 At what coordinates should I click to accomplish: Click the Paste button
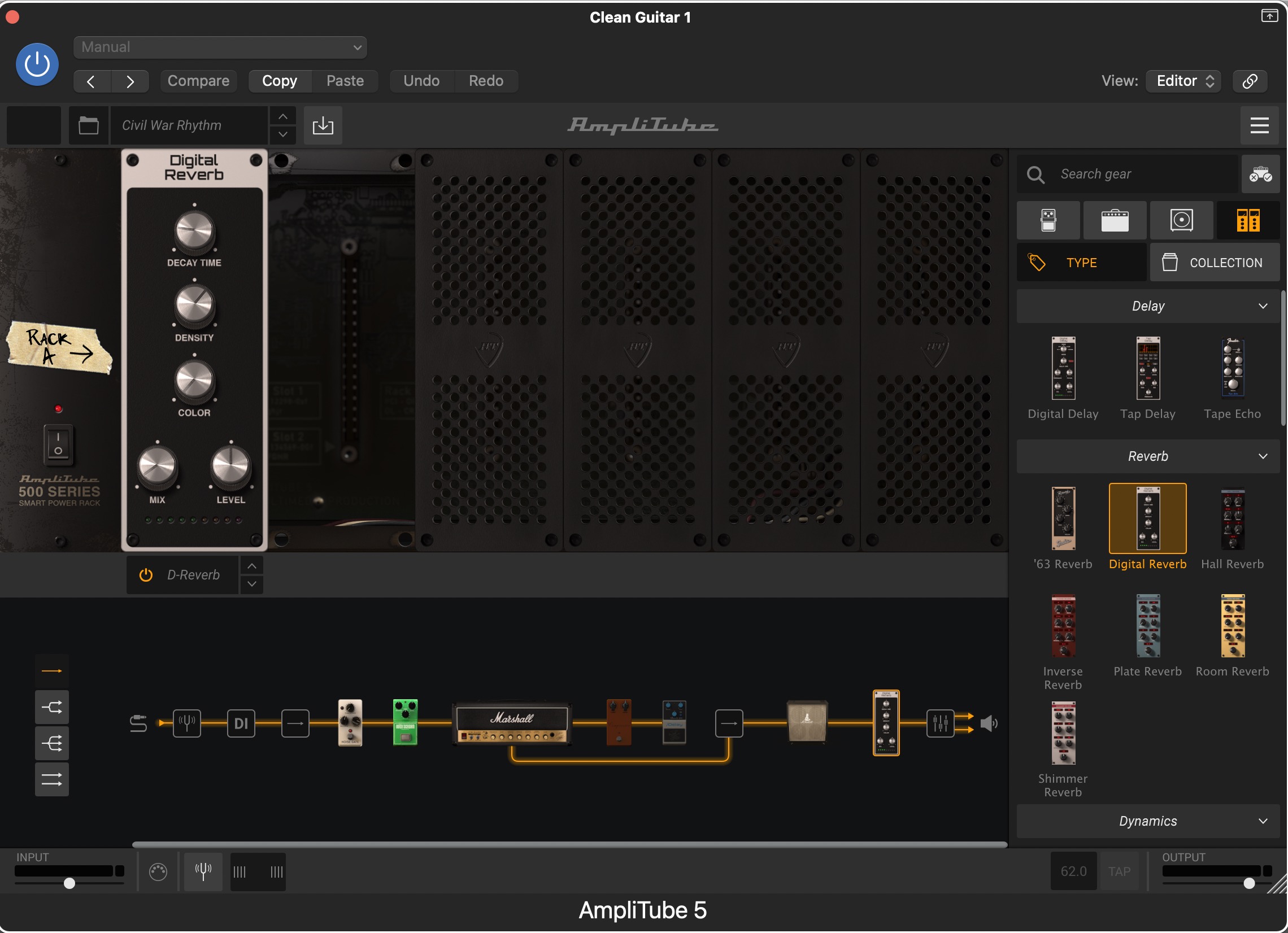click(x=345, y=81)
